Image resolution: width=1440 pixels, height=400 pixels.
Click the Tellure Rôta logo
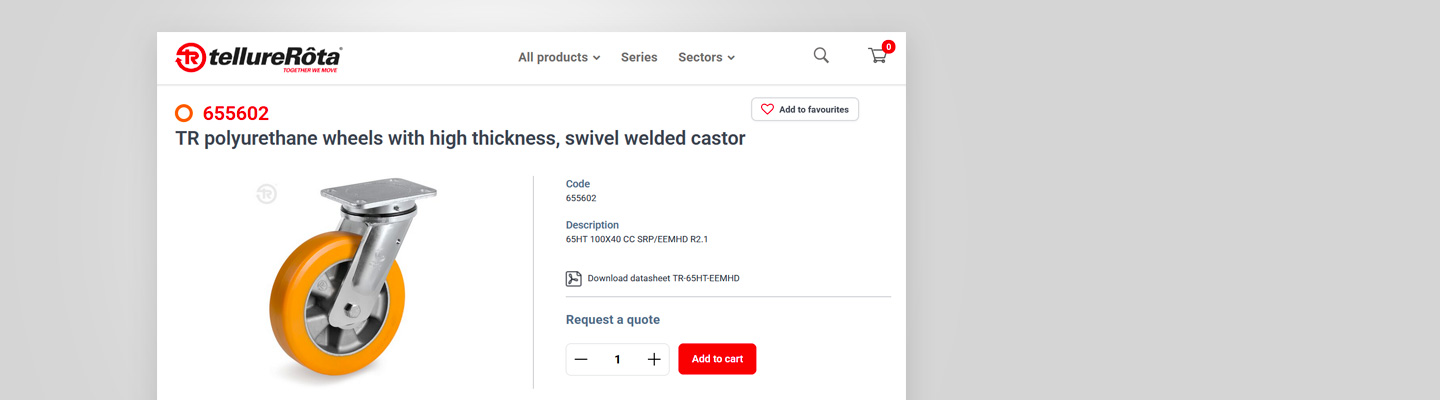click(x=259, y=58)
